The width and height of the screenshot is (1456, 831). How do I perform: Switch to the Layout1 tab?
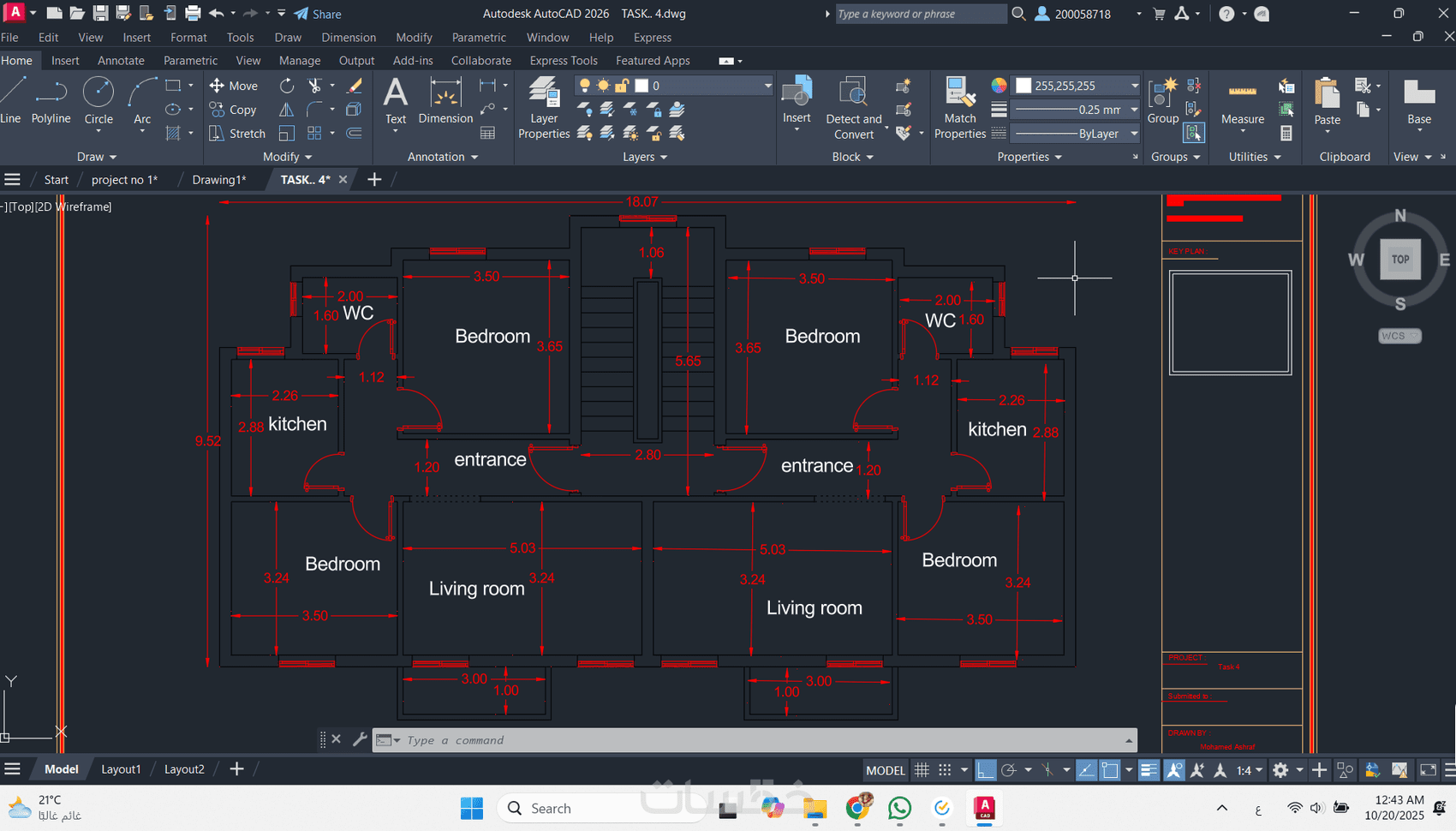point(121,769)
